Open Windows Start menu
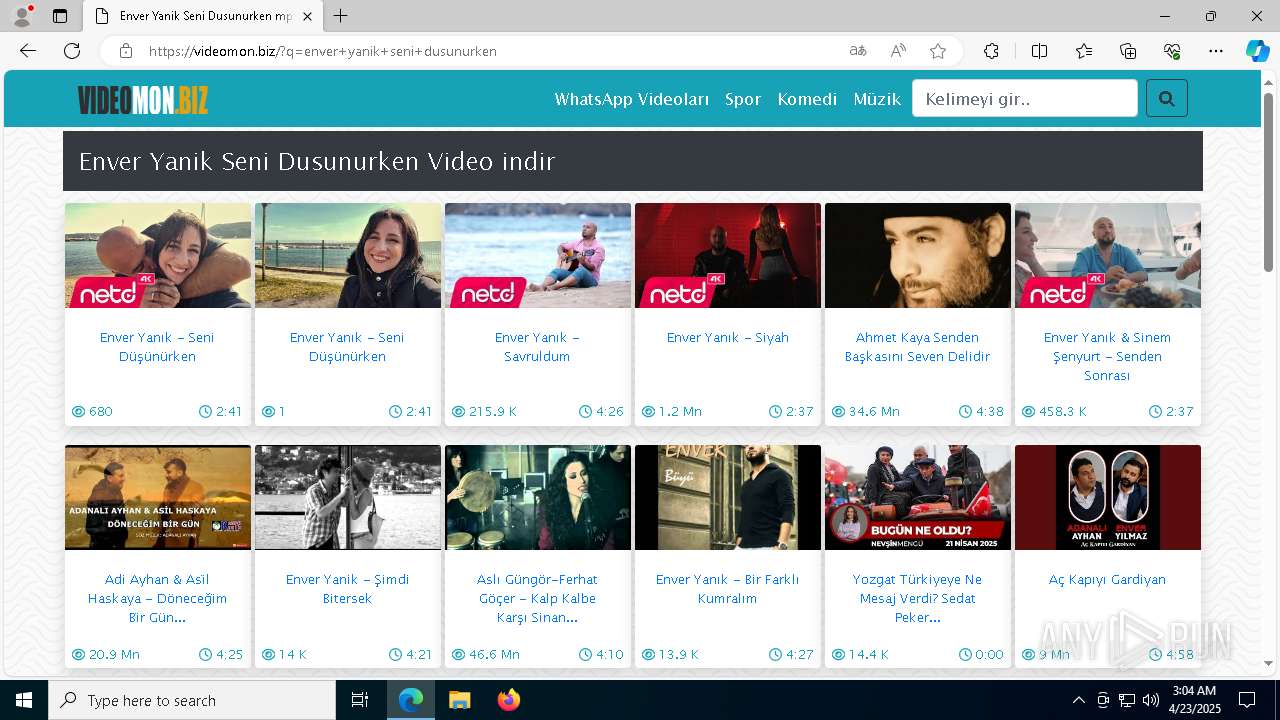The height and width of the screenshot is (720, 1280). coord(24,700)
